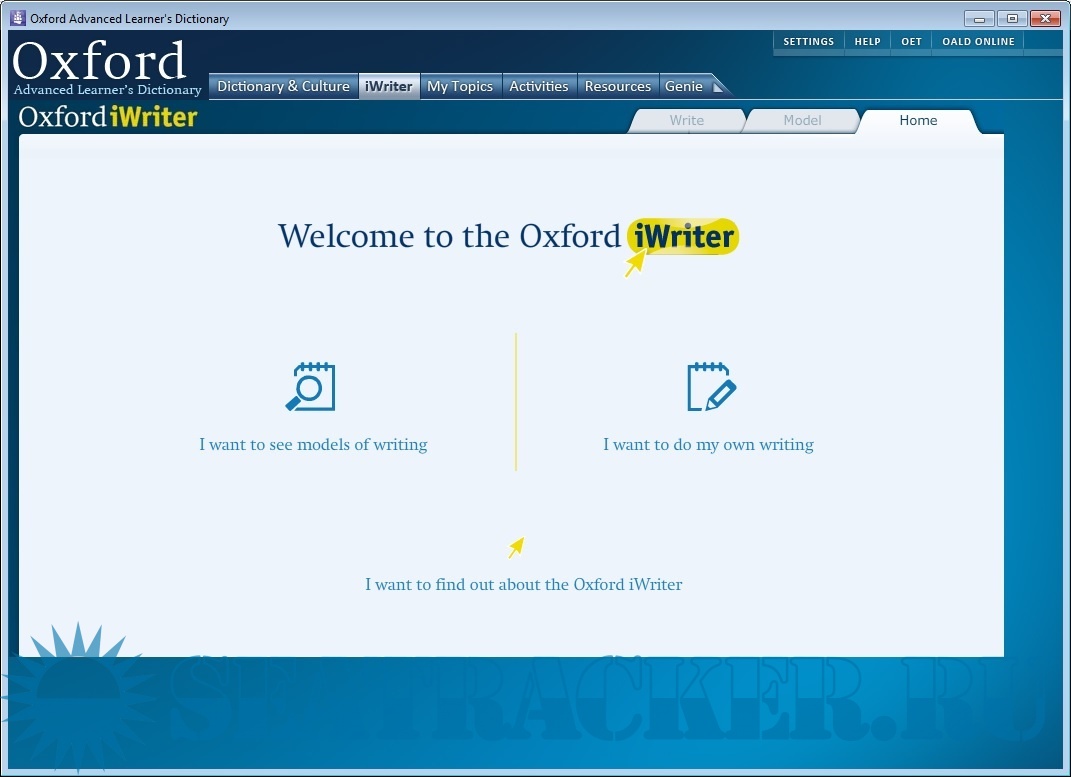1071x777 pixels.
Task: Open the Model tab
Action: (802, 120)
